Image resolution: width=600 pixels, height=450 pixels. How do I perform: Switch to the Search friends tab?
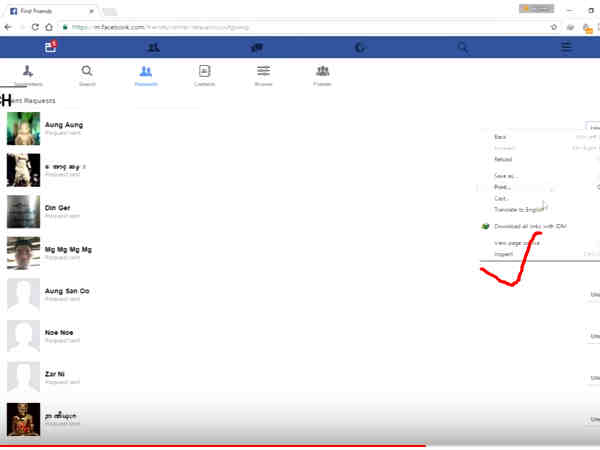(x=87, y=75)
